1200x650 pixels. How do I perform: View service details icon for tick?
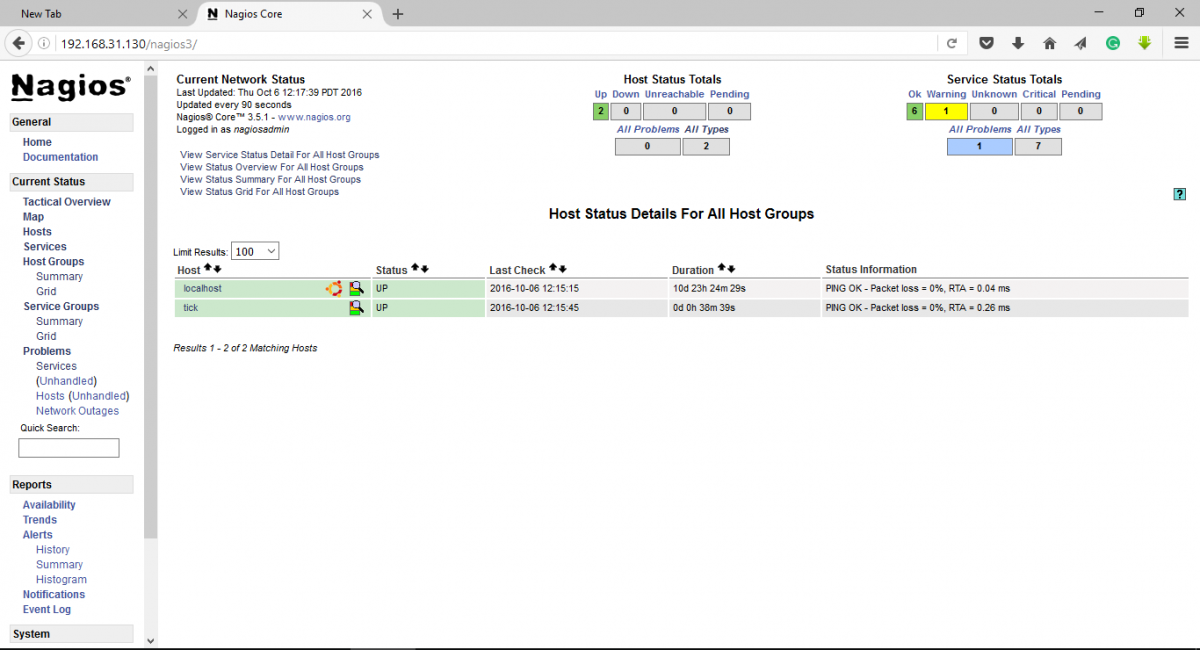356,308
